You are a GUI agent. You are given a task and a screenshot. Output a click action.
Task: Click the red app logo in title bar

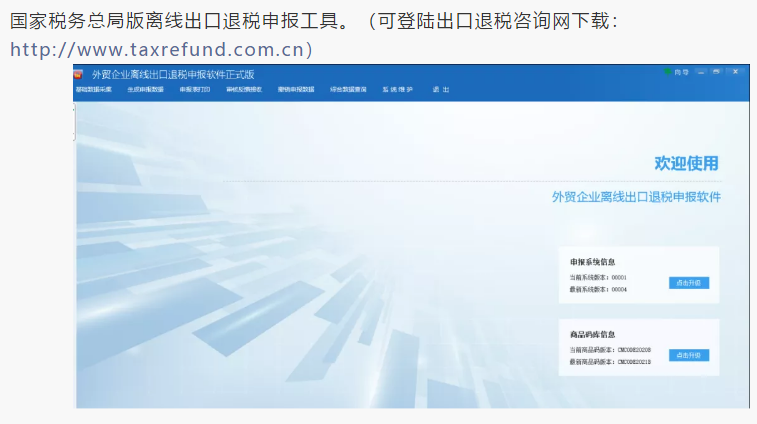79,73
